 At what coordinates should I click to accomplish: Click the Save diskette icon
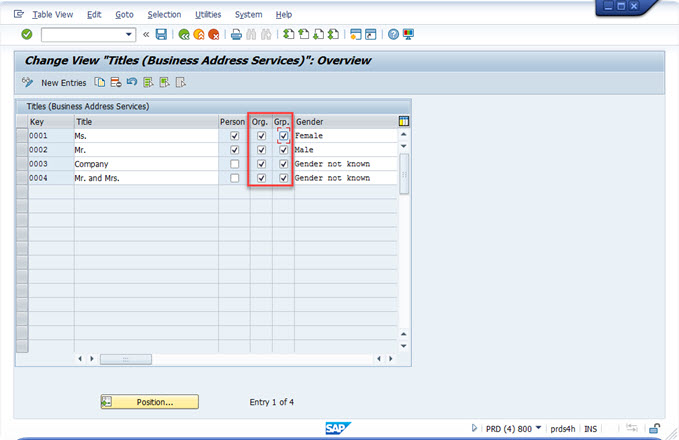(x=161, y=34)
